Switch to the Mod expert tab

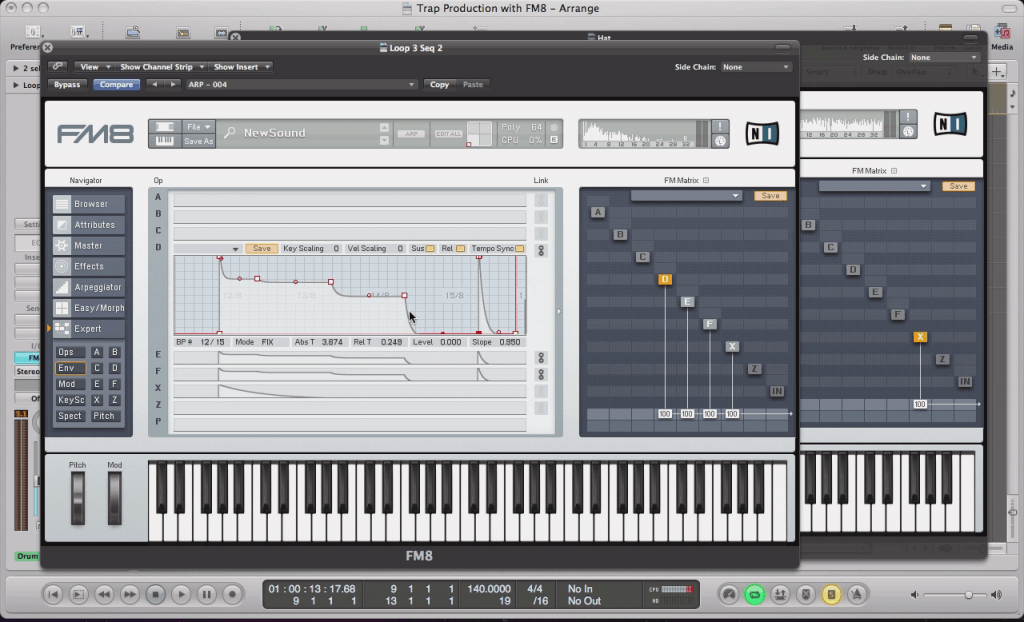(x=71, y=384)
